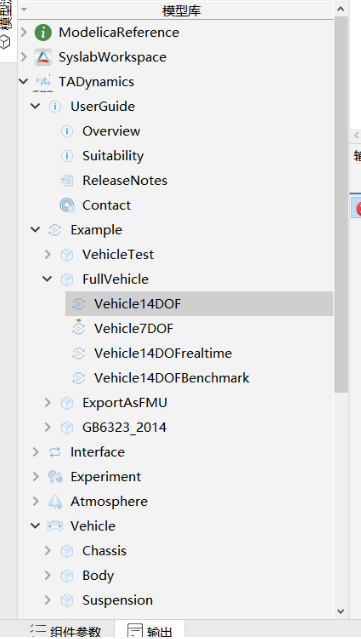361x639 pixels.
Task: Select the Contact tree entry
Action: [106, 205]
